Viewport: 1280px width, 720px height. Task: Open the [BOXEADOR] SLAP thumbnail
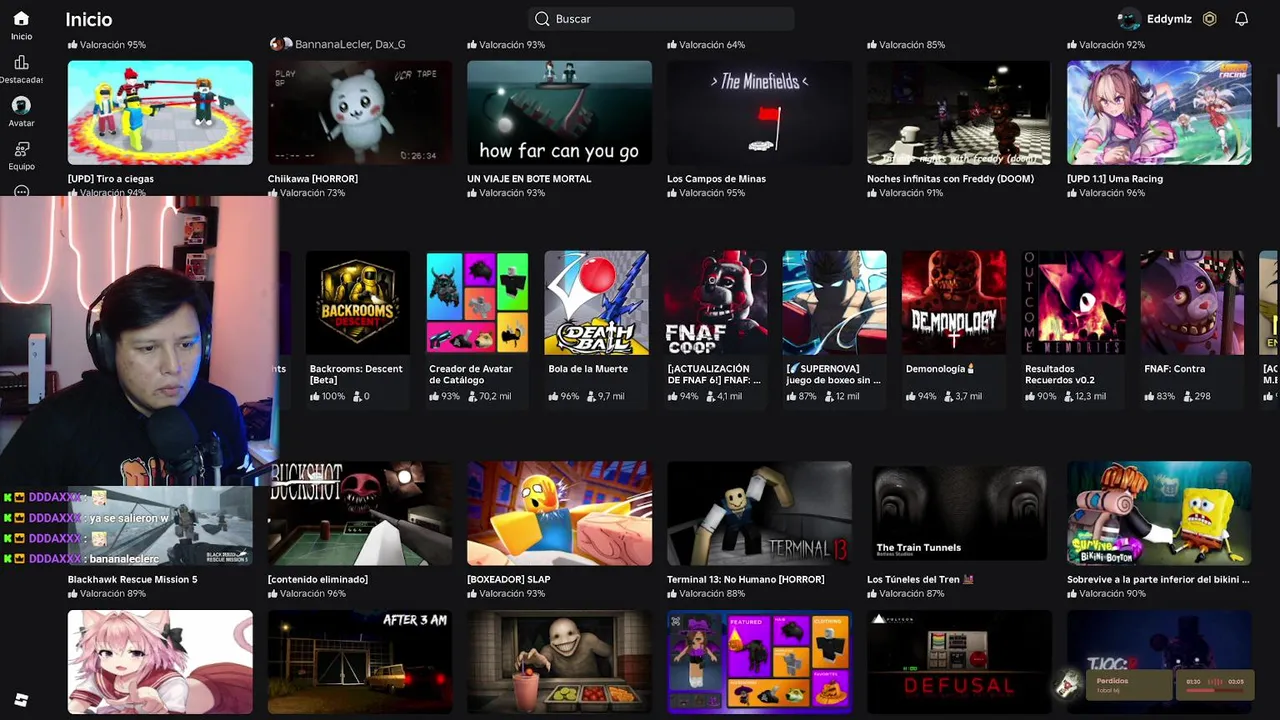(559, 513)
